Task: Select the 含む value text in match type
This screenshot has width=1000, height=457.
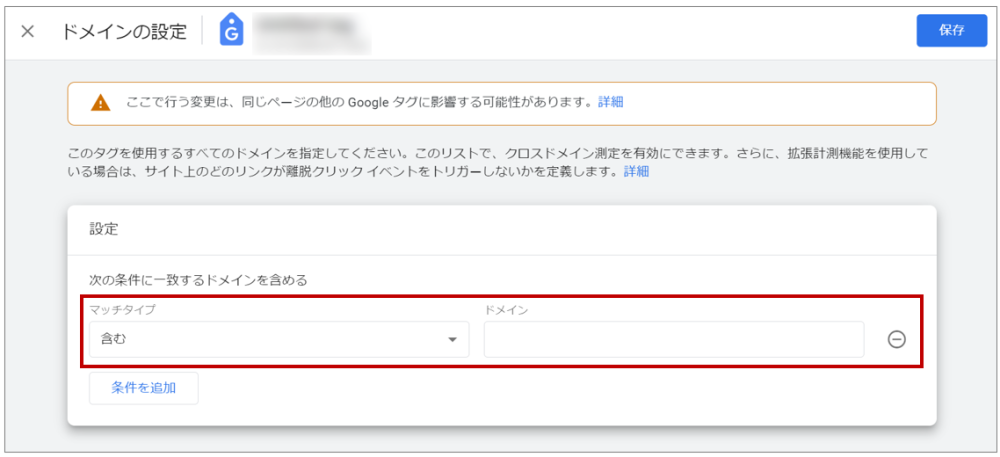Action: click(113, 339)
